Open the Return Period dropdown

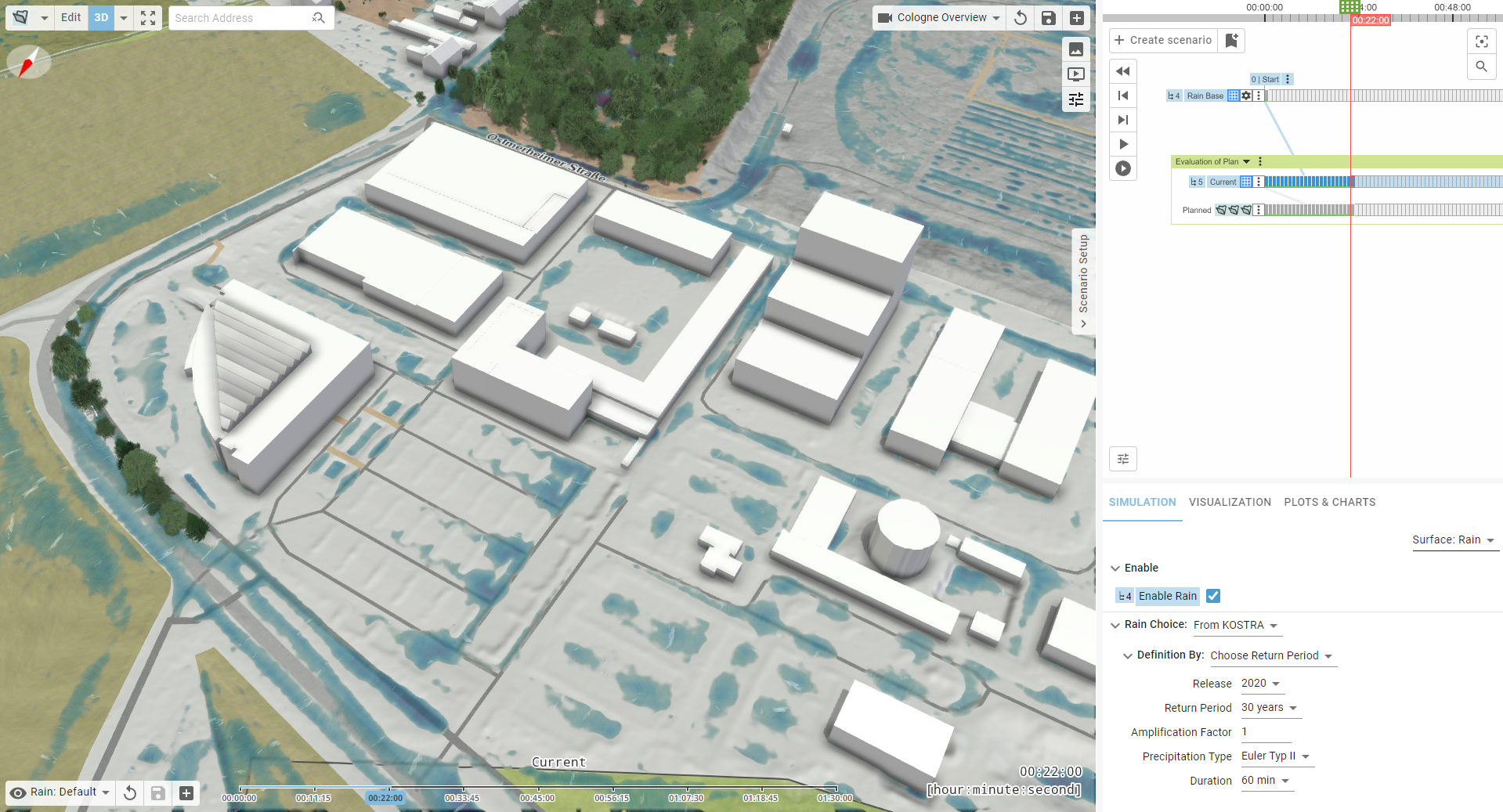(x=1270, y=708)
